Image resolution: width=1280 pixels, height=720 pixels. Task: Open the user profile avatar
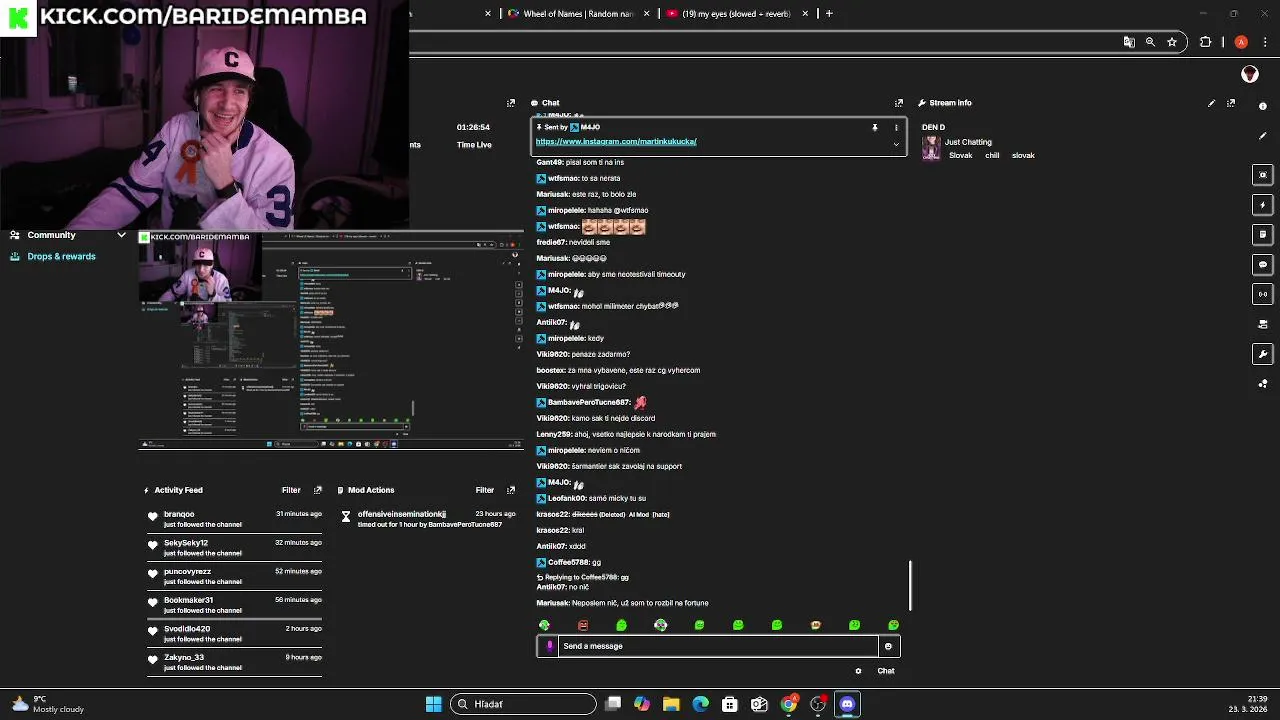1249,74
